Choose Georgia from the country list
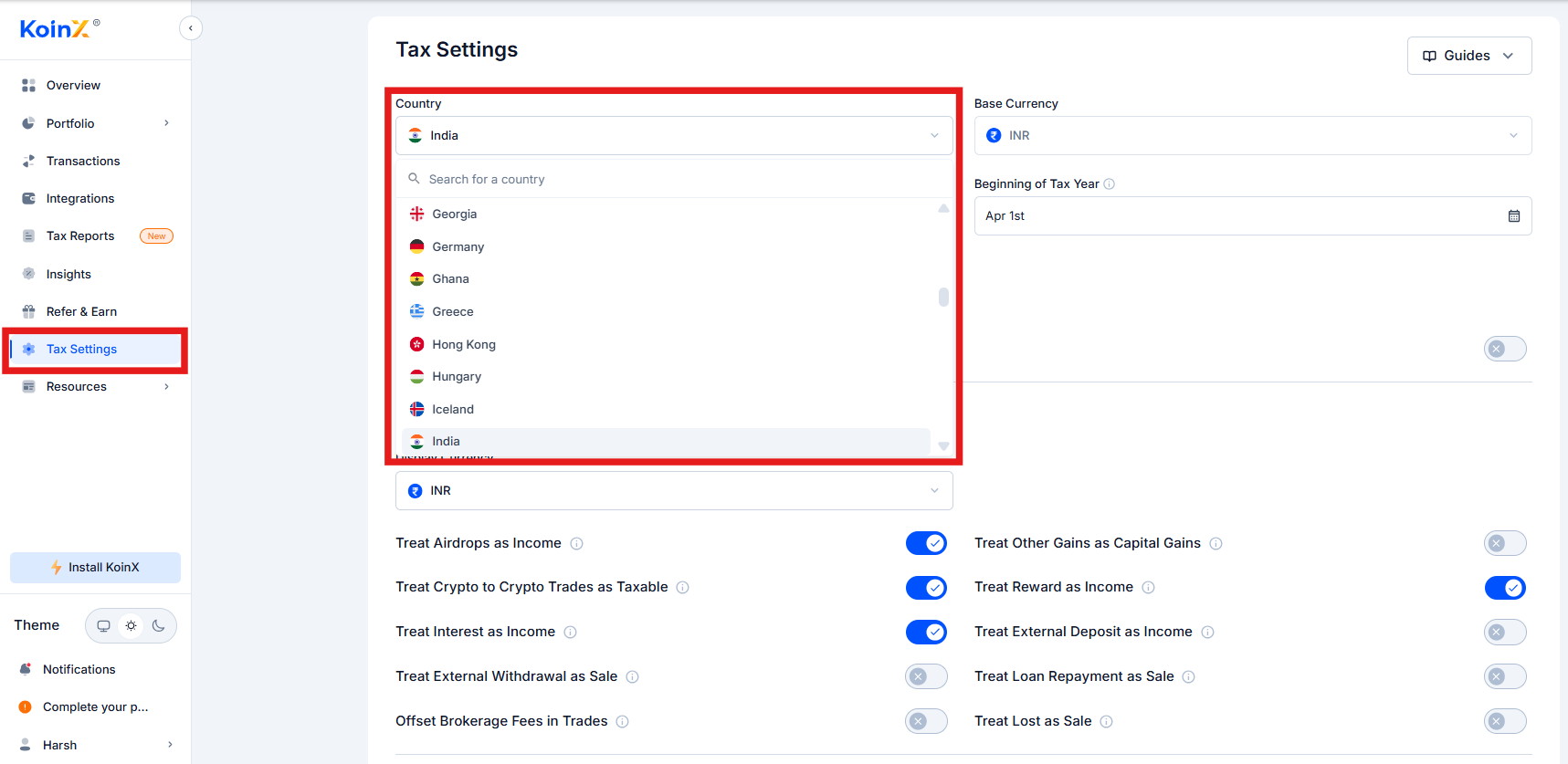 coord(666,214)
